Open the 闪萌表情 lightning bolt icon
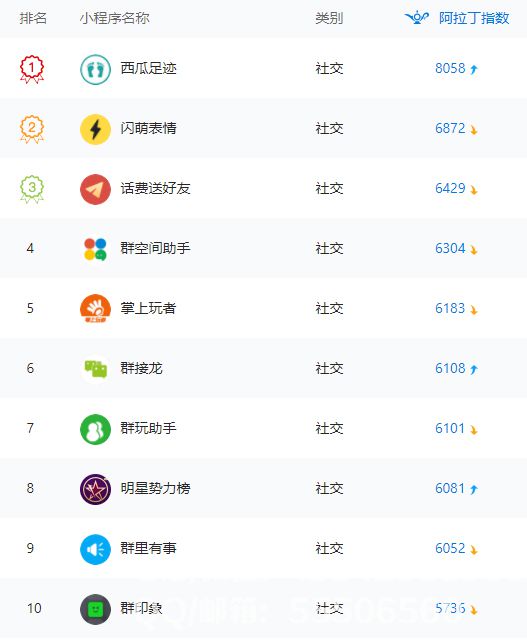The height and width of the screenshot is (640, 527). coord(95,129)
